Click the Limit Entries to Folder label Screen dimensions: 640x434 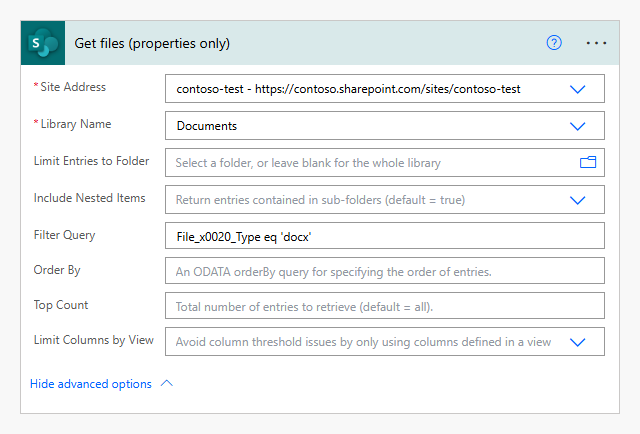coord(91,161)
